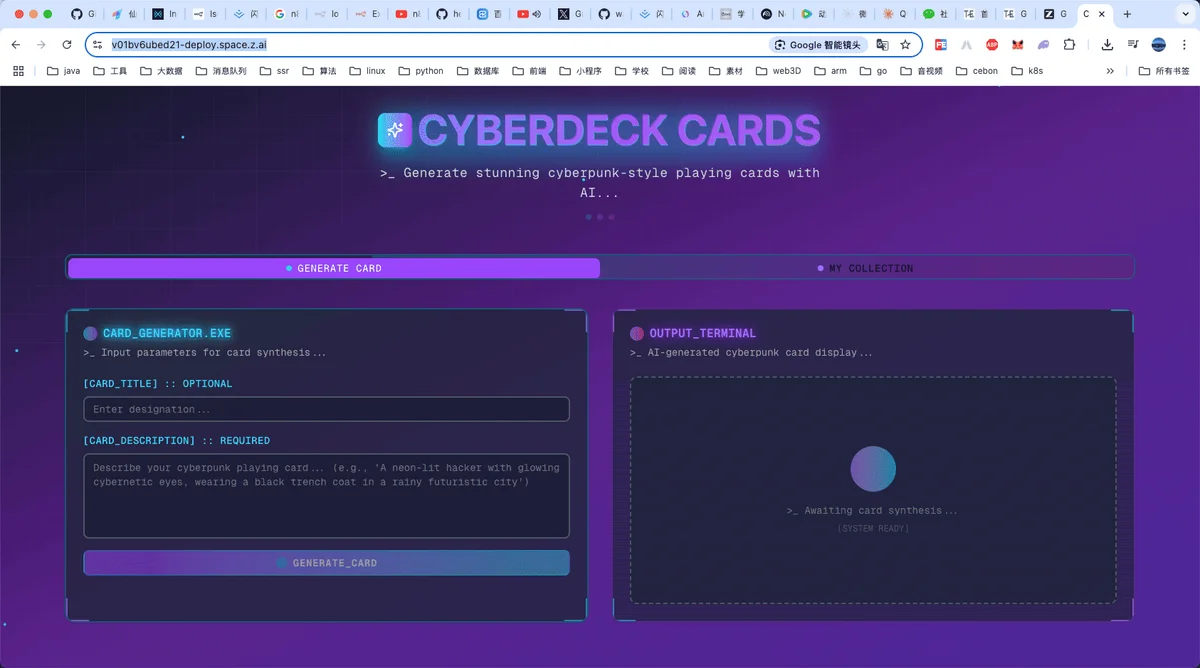This screenshot has height=668, width=1200.
Task: Open the Google Translate icon in the address bar
Action: tap(882, 45)
